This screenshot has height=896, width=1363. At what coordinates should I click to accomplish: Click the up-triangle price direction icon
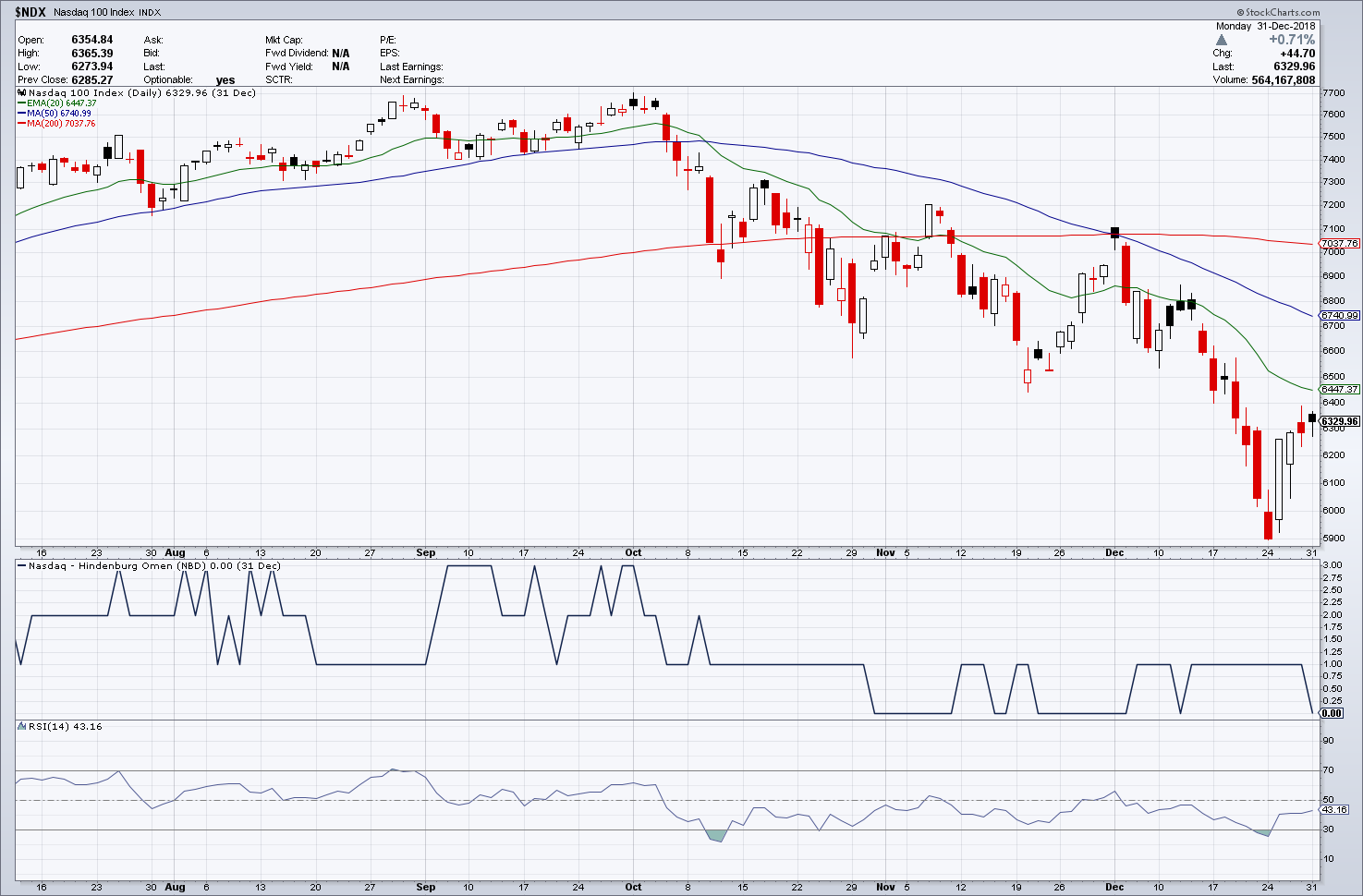coord(1221,40)
